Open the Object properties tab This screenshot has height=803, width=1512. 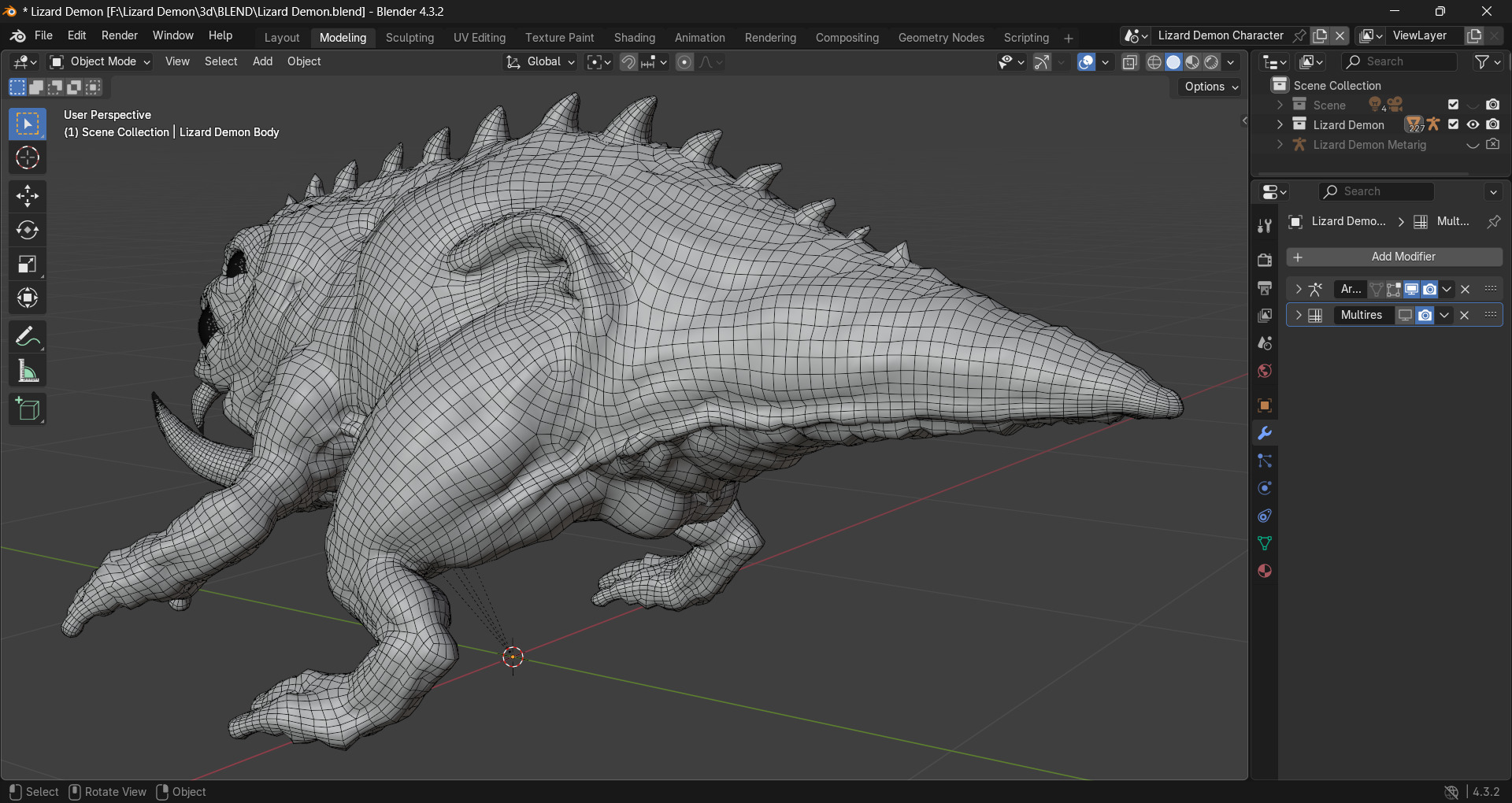[1265, 405]
